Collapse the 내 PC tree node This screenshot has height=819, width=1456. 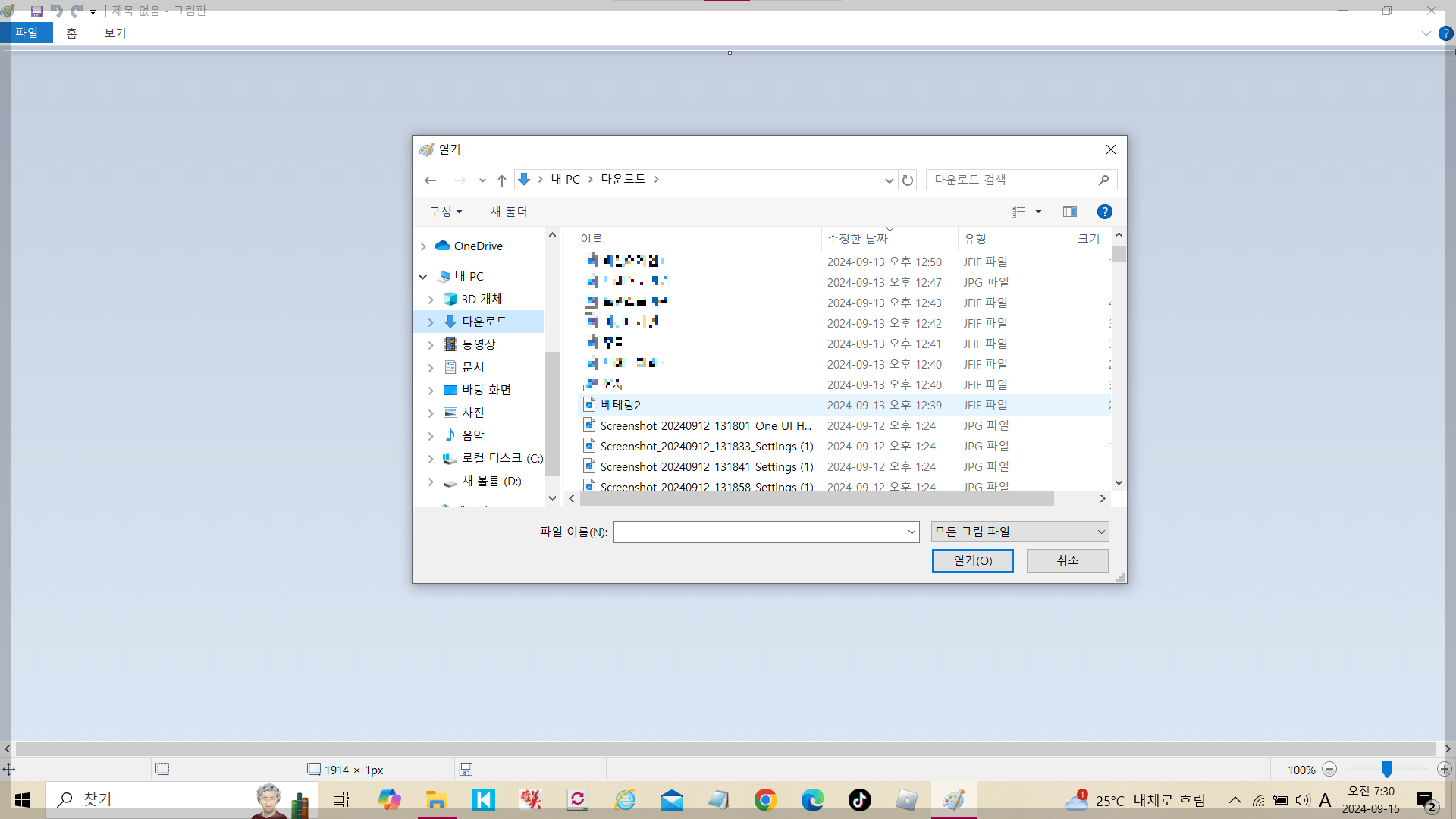tap(423, 277)
